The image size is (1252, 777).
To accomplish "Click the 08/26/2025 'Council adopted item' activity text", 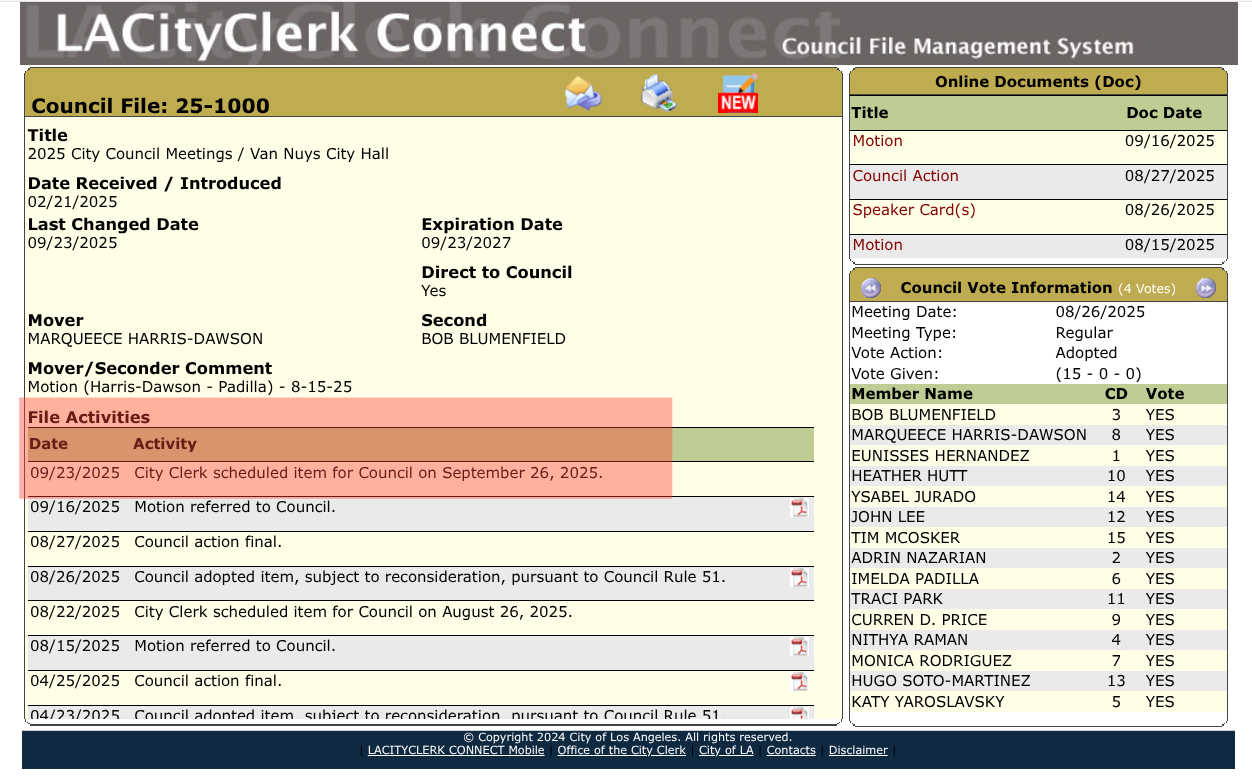I will point(430,577).
